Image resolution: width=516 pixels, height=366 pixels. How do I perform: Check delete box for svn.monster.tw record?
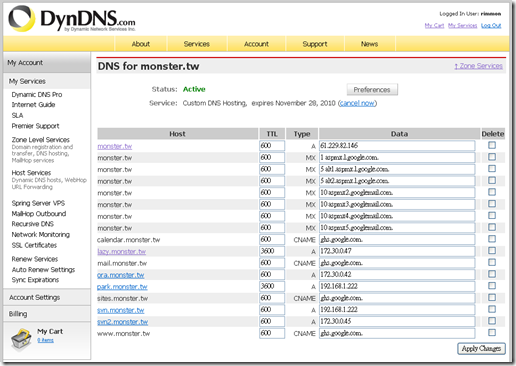pyautogui.click(x=492, y=309)
